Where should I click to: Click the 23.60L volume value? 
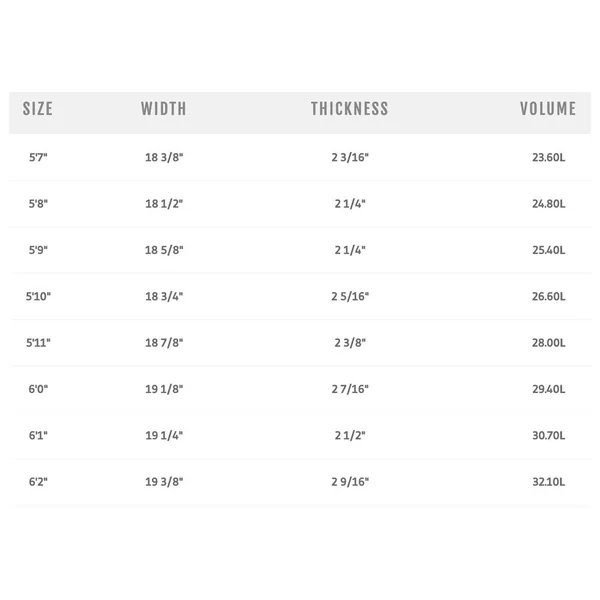pos(549,157)
